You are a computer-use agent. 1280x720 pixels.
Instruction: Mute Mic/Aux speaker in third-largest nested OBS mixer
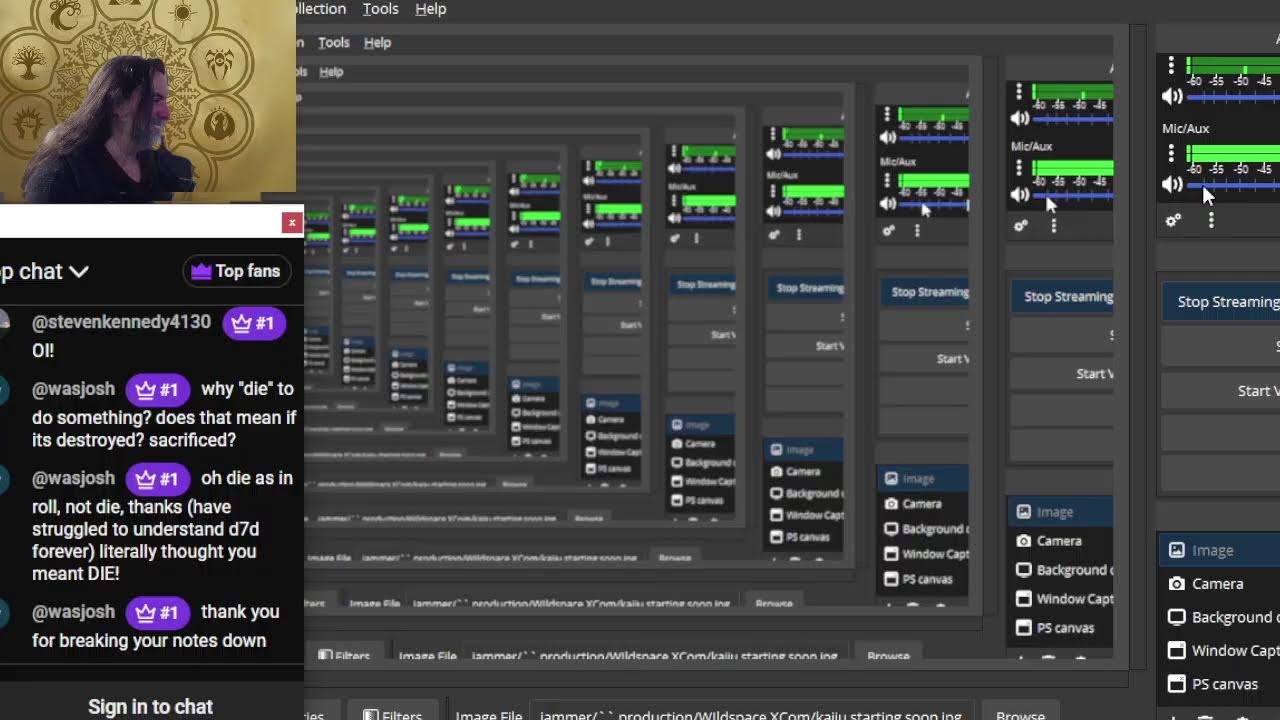[x=887, y=204]
